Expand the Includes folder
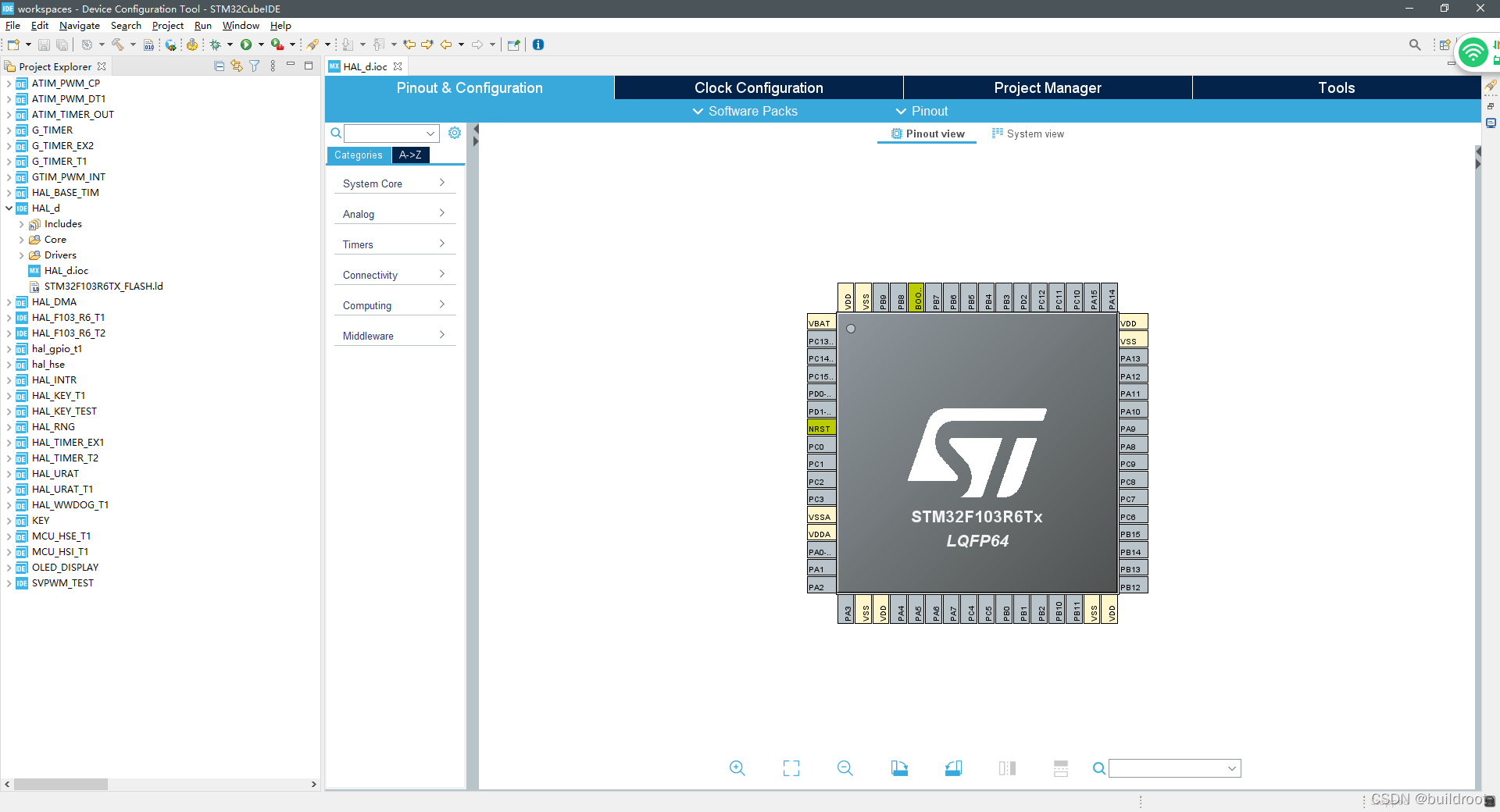Image resolution: width=1500 pixels, height=812 pixels. coord(21,224)
